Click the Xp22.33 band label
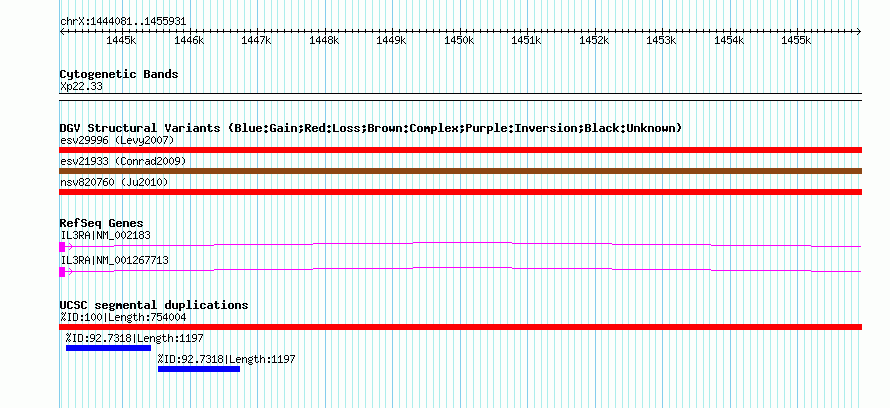Screen dimensions: 890x408 pos(81,87)
